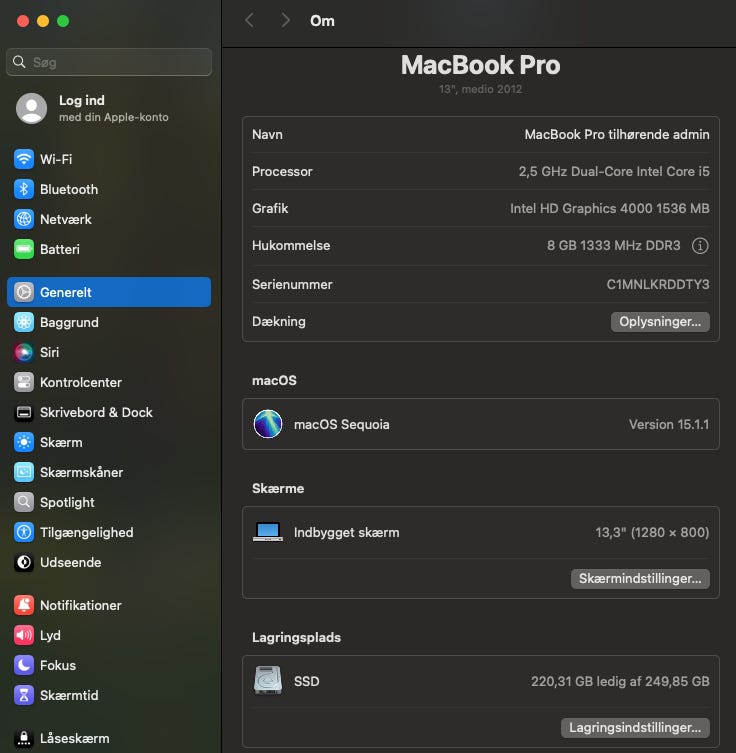Open Skærmindstillinger display settings button

640,579
